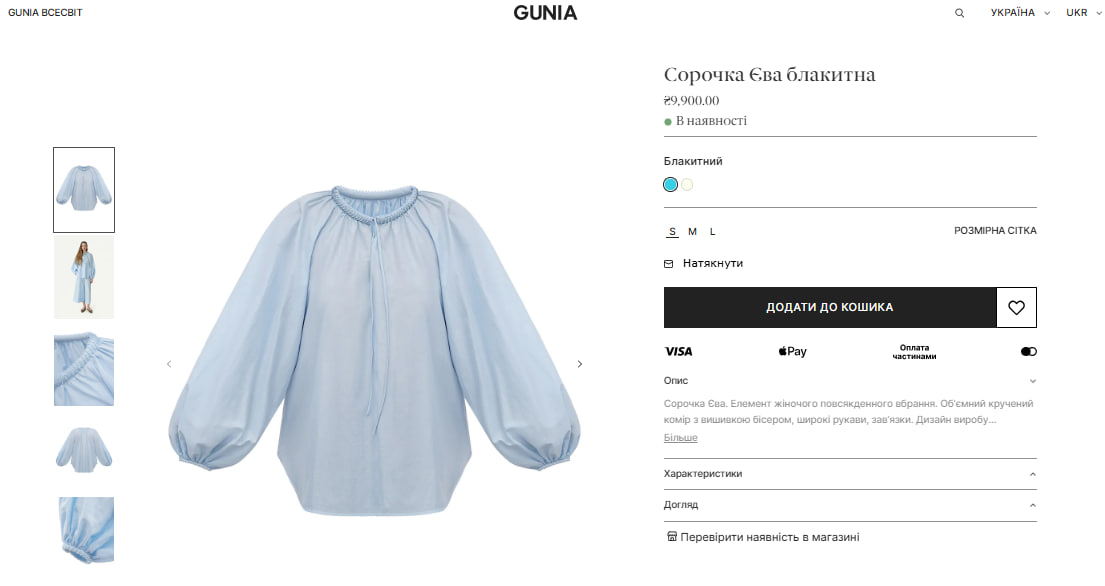Viewport: 1105px width, 586px height.
Task: Click the store icon beside Перевірити наявність
Action: pos(672,537)
